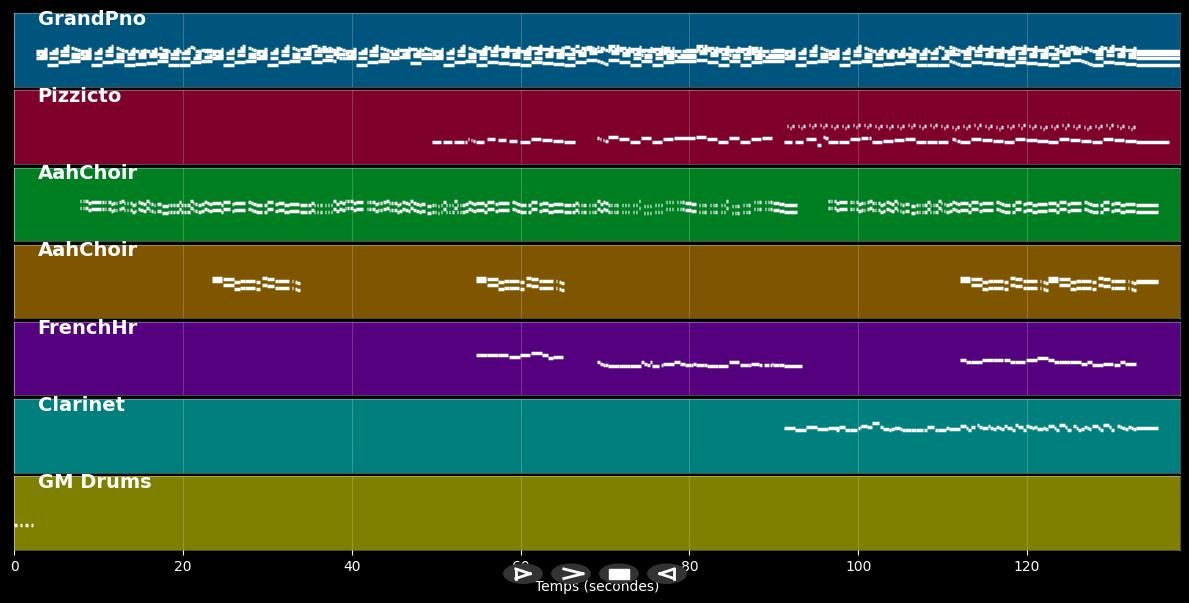1189x603 pixels.
Task: Select the GrandPno track label
Action: (91, 19)
